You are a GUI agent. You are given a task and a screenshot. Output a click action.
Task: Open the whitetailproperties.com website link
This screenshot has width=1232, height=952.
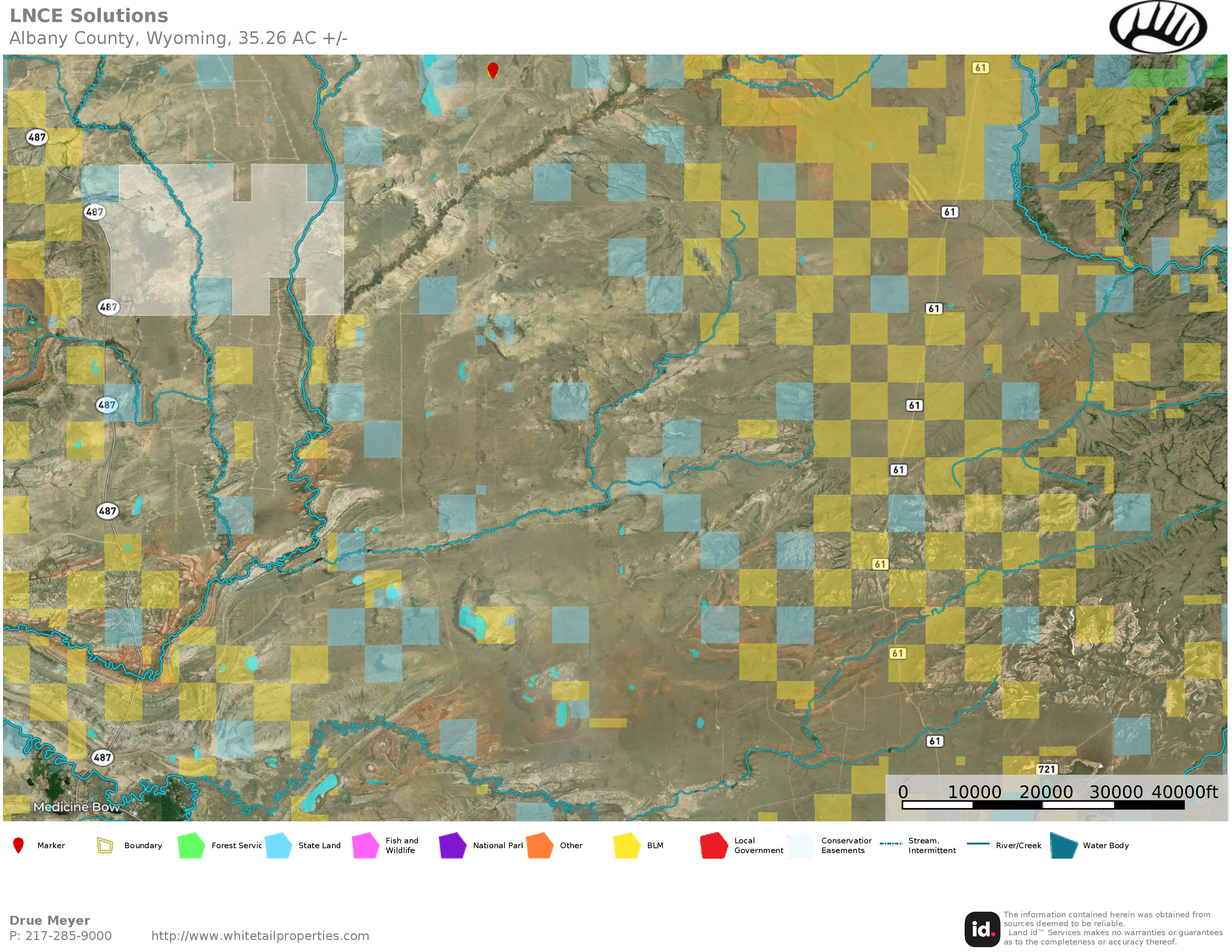point(260,936)
